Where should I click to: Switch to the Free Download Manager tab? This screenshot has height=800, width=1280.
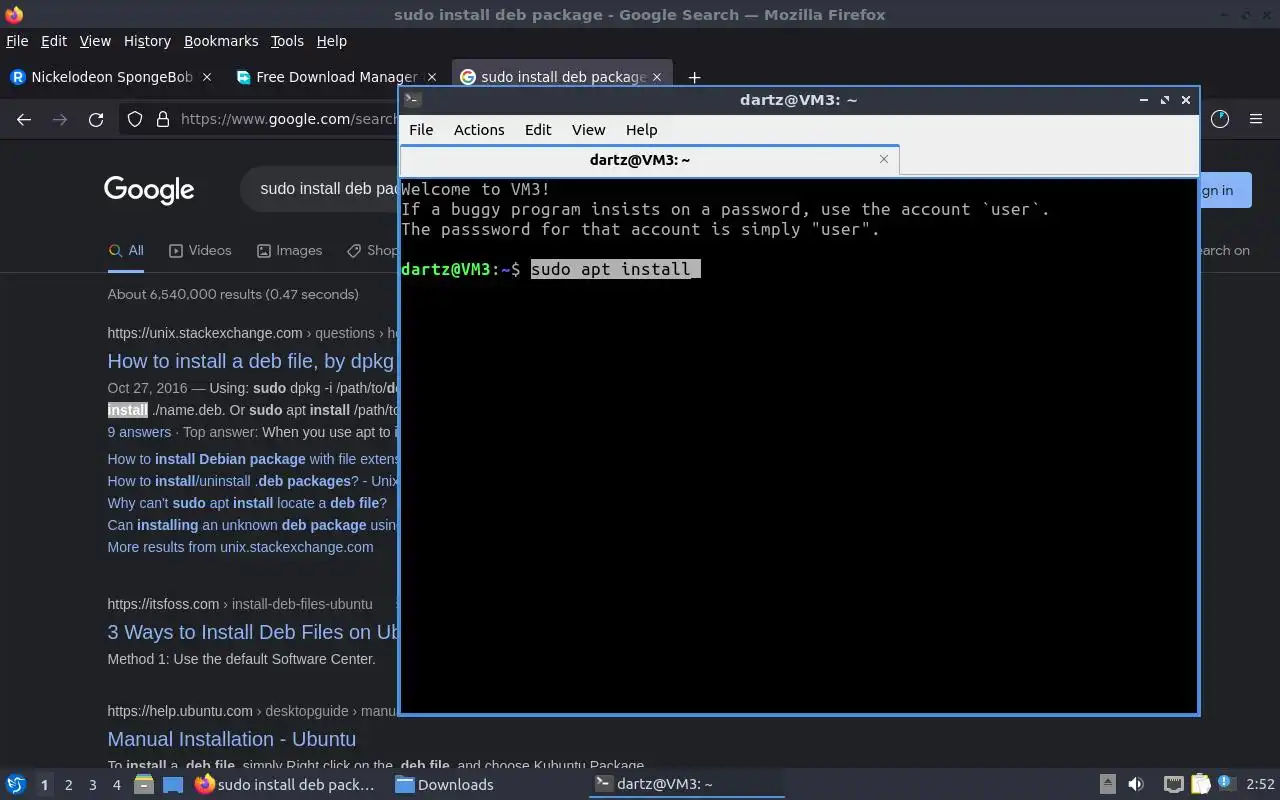(326, 77)
